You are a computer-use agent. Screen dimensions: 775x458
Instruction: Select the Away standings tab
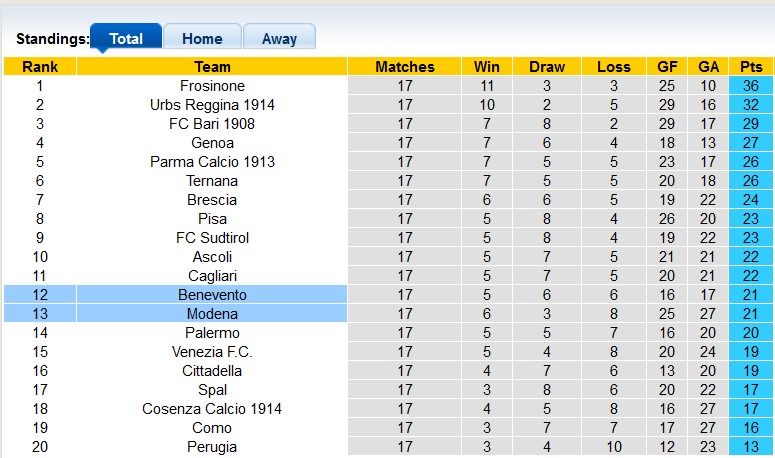[279, 39]
